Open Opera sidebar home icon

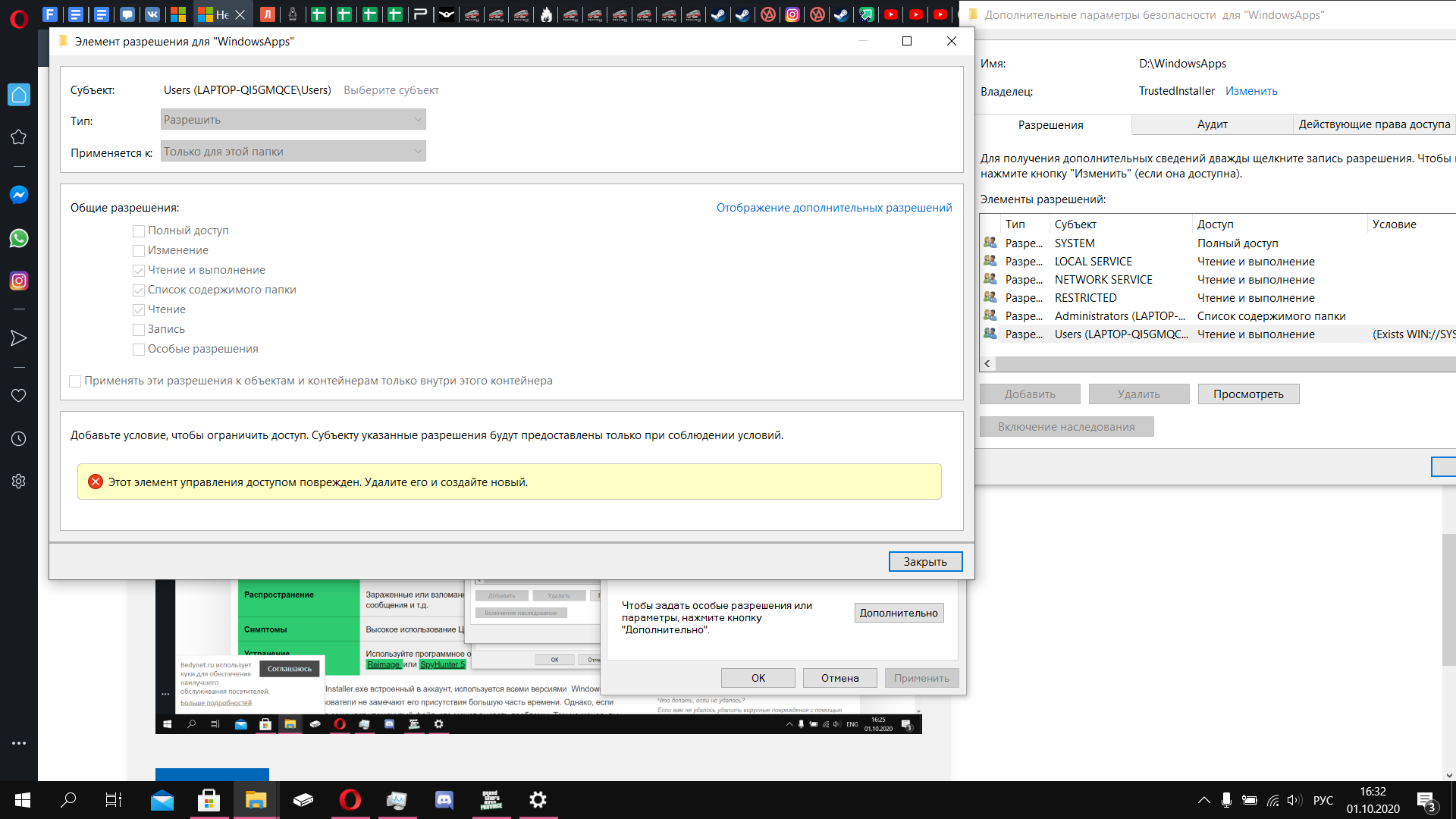(x=19, y=95)
